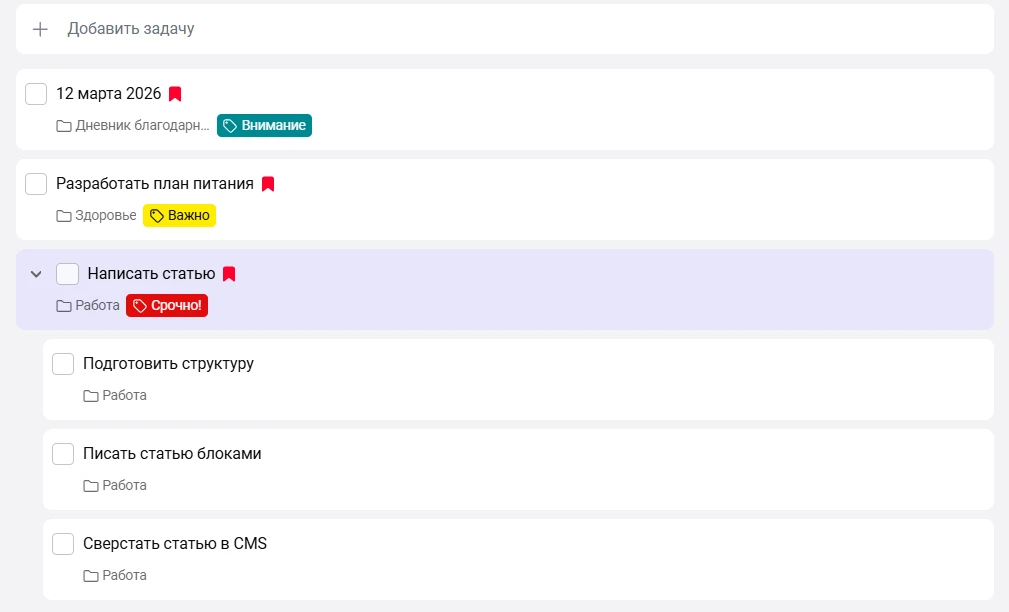This screenshot has width=1009, height=612.
Task: Select the 'Писать статью блоками' subtask title
Action: (172, 454)
